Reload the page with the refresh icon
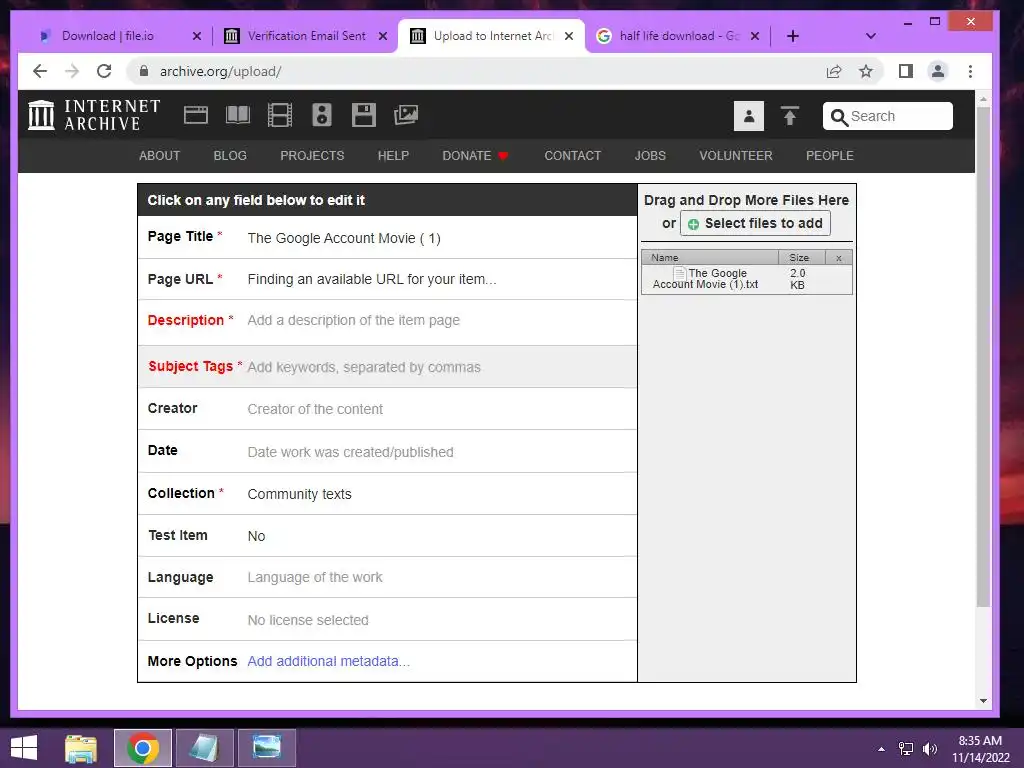The width and height of the screenshot is (1024, 768). click(x=104, y=71)
